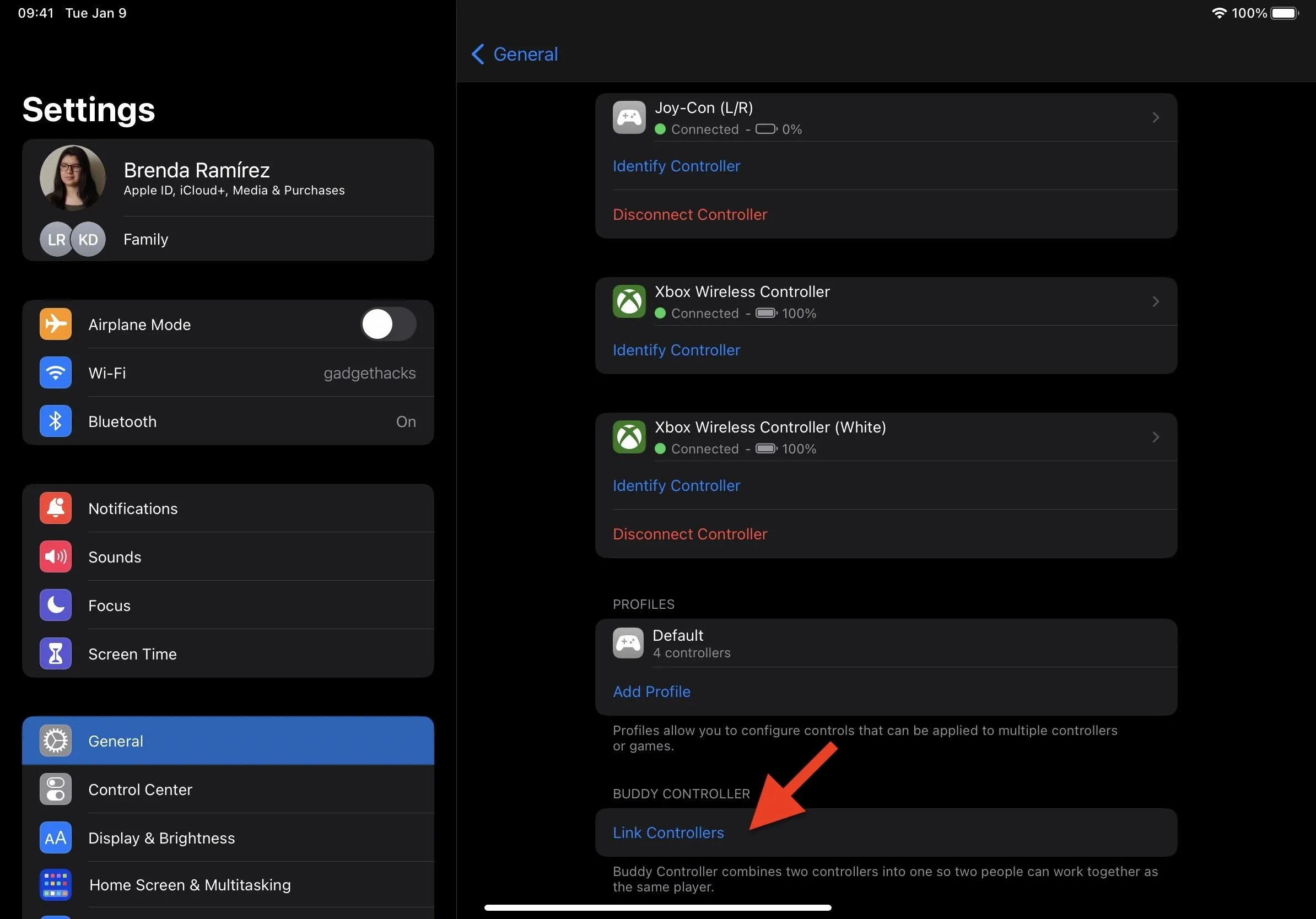Open Home Screen & Multitasking settings
The height and width of the screenshot is (919, 1316).
[x=228, y=885]
